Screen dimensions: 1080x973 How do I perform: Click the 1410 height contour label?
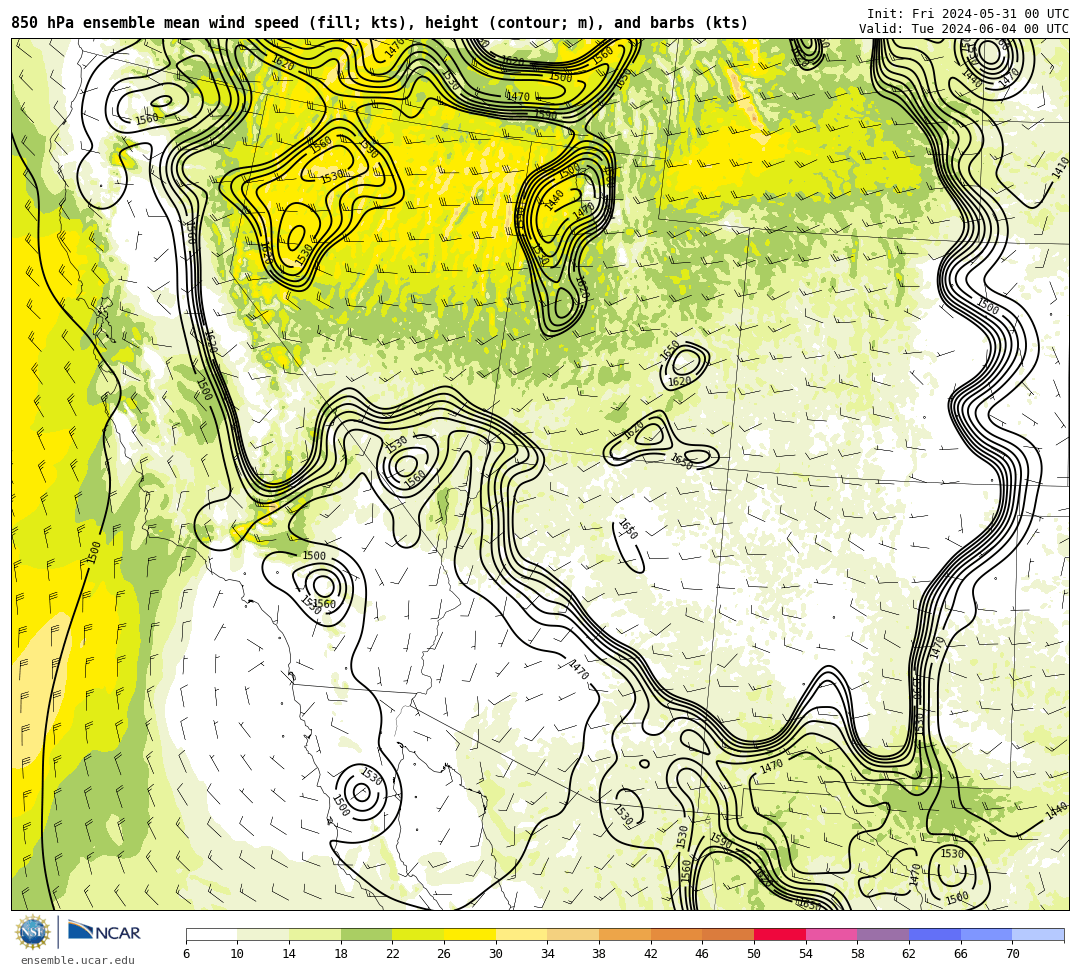(x=1060, y=168)
